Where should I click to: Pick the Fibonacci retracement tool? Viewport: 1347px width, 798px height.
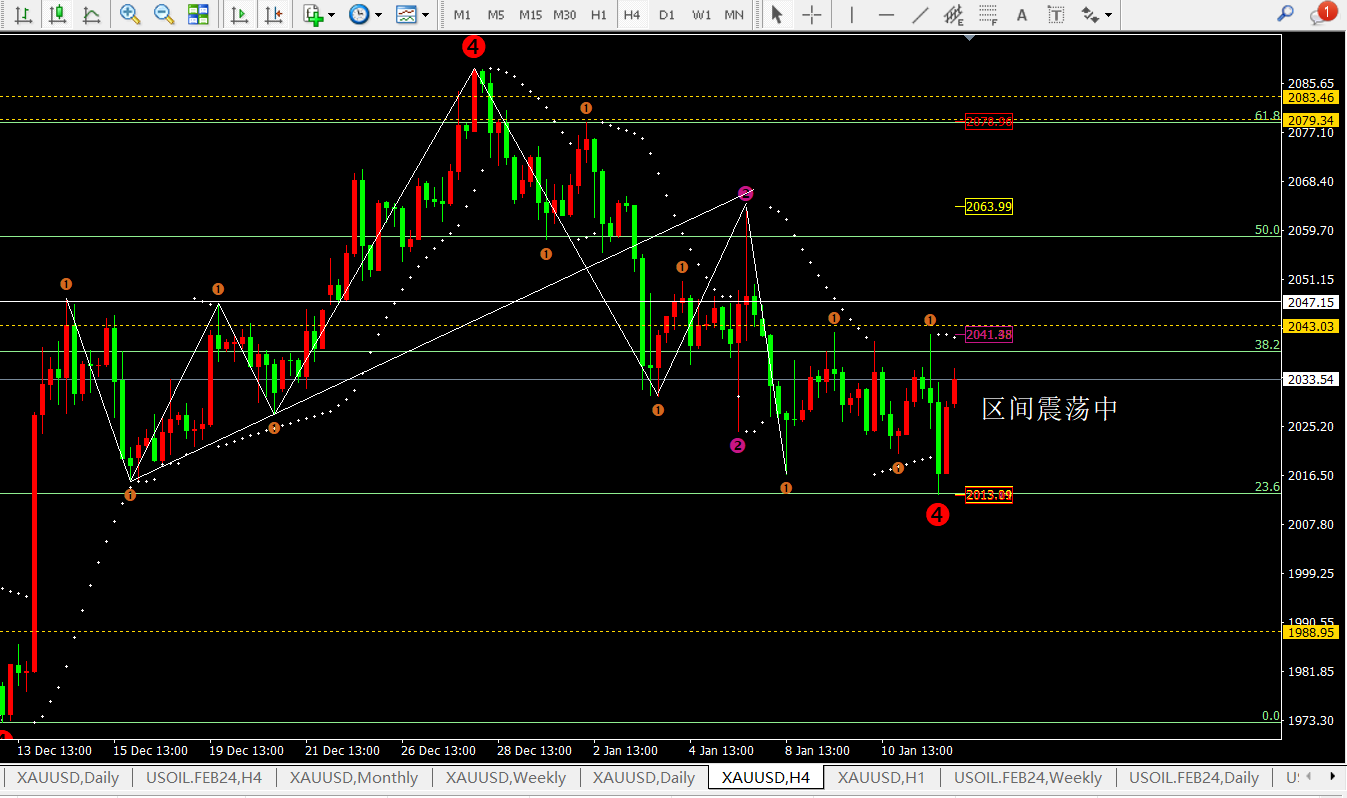988,14
